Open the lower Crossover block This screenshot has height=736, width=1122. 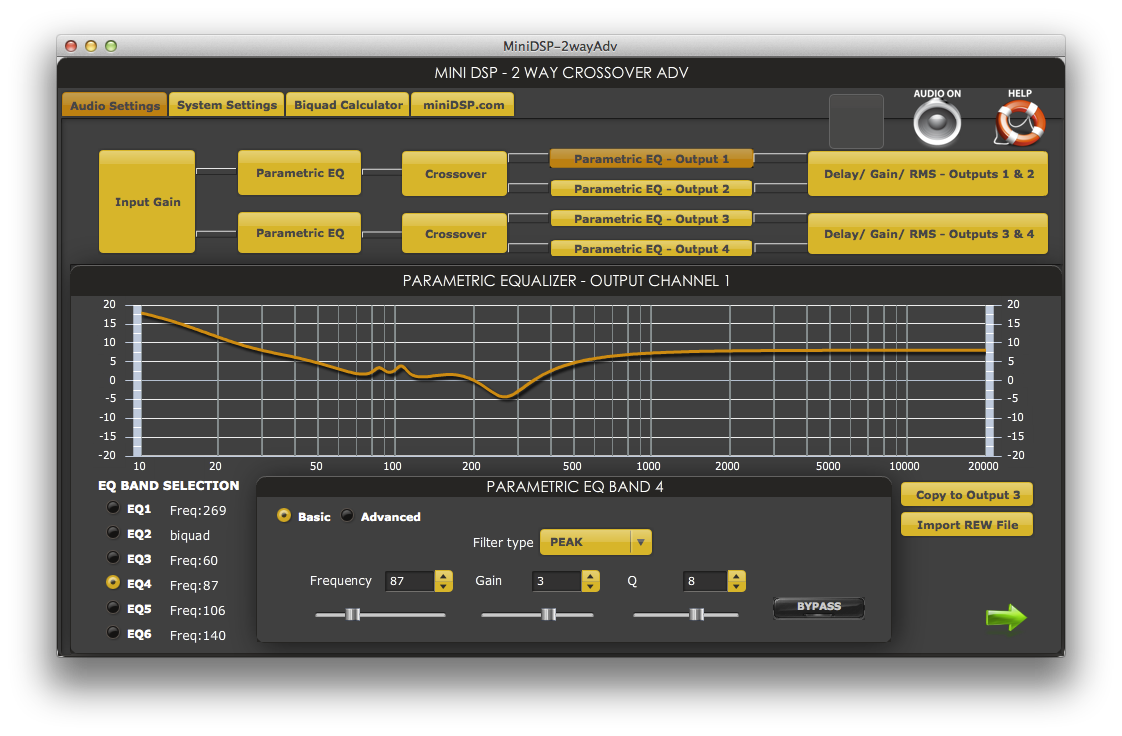coord(454,234)
